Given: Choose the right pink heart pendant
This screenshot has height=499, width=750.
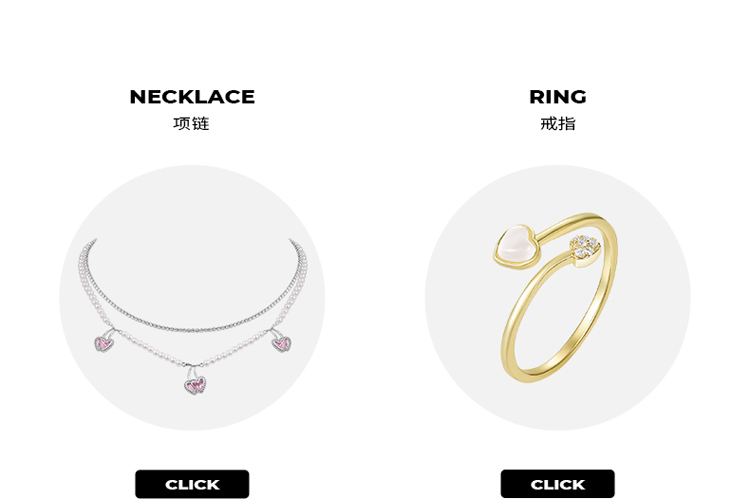Looking at the screenshot, I should click(281, 344).
